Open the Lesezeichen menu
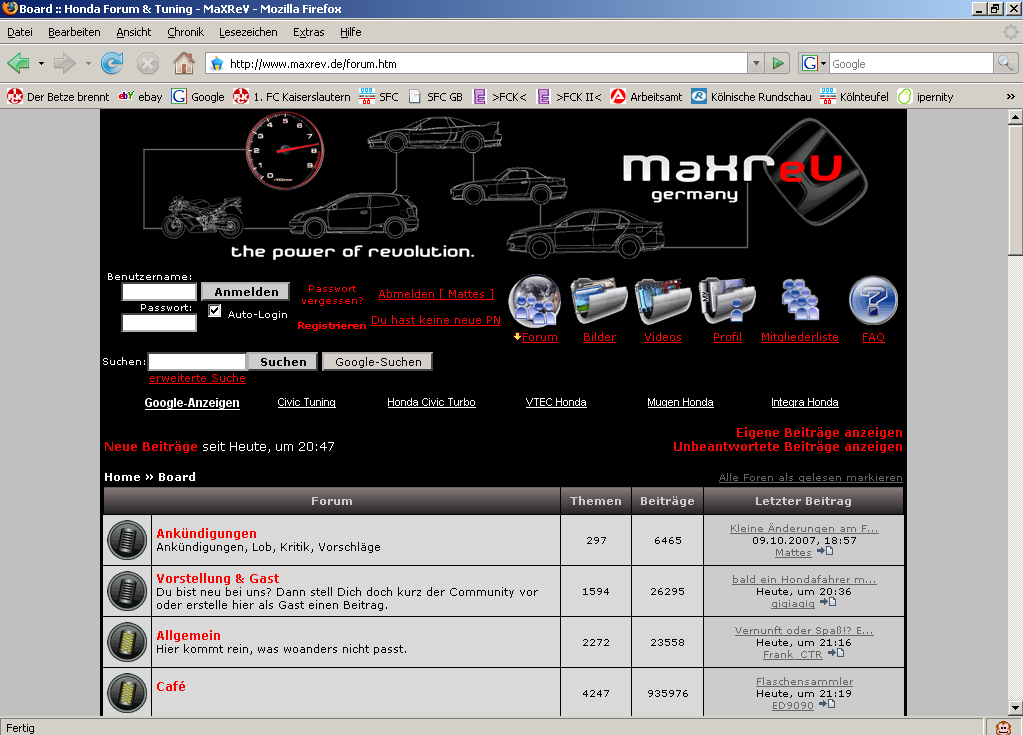The image size is (1023, 735). 246,32
